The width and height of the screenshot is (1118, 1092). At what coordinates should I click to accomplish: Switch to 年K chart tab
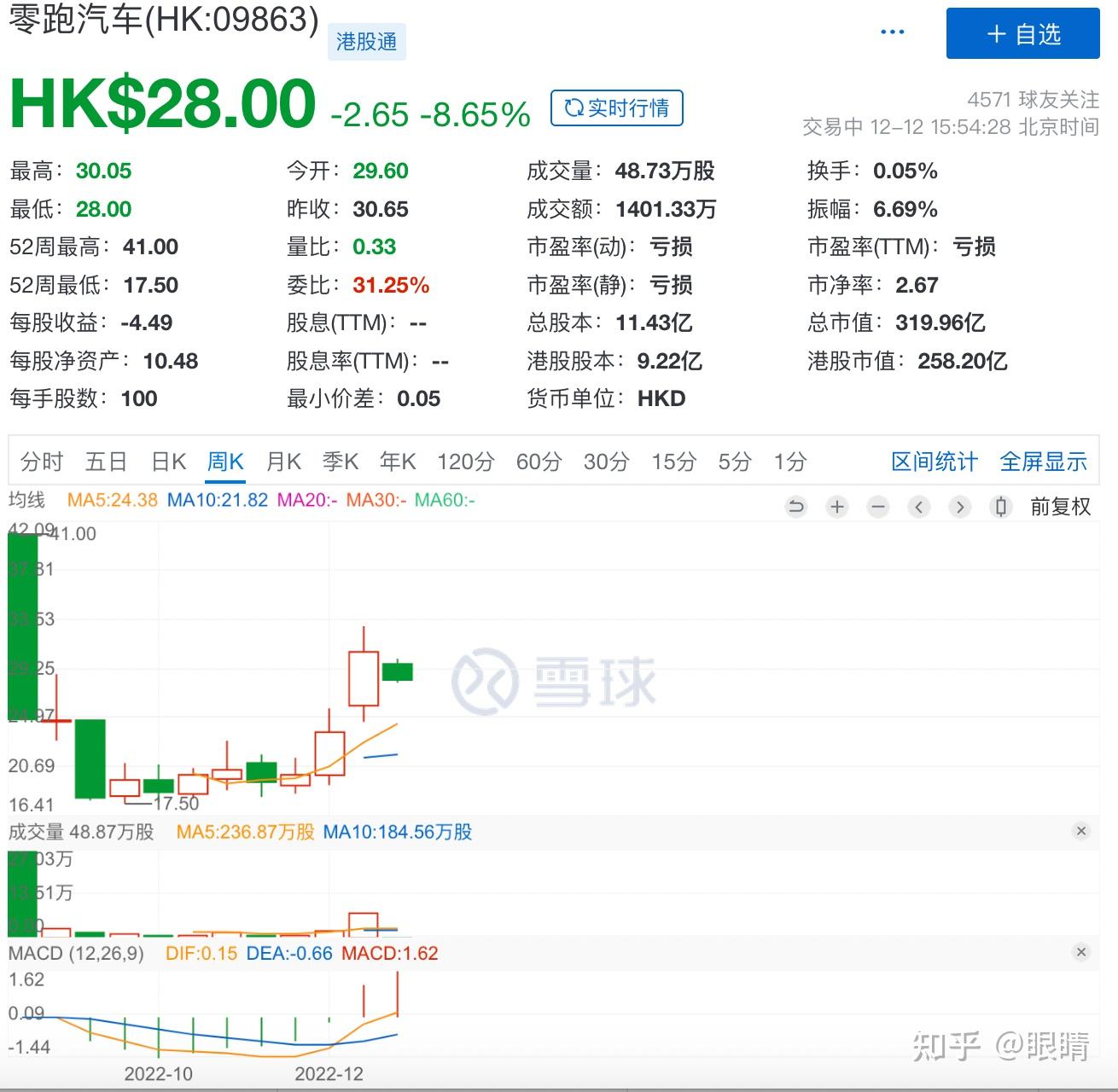point(398,462)
